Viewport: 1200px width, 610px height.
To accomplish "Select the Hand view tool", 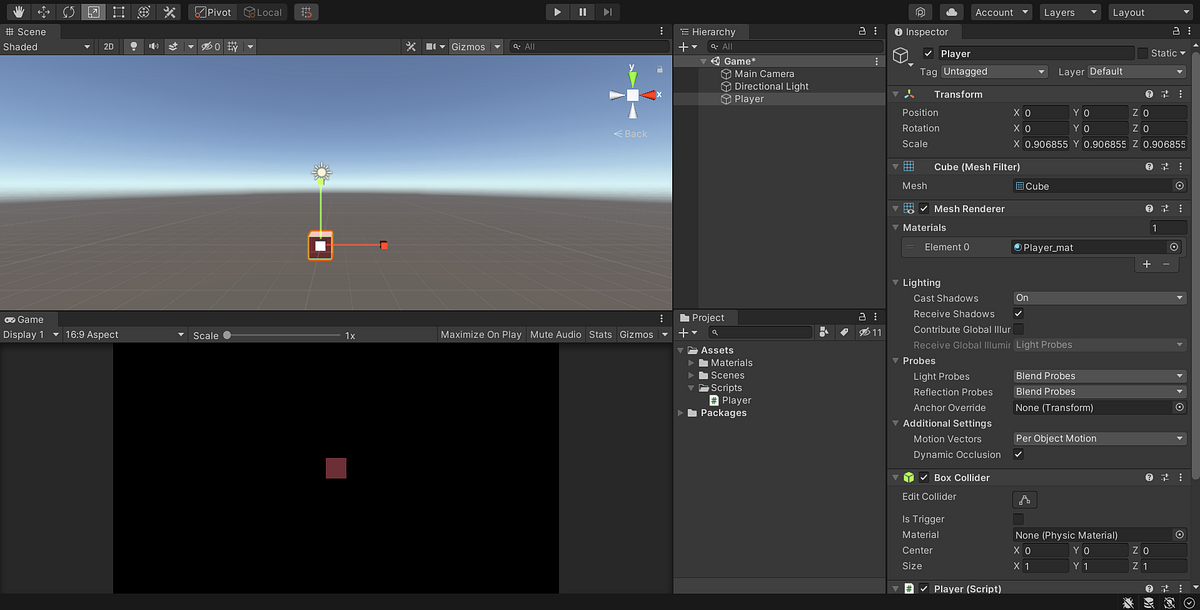I will (17, 11).
